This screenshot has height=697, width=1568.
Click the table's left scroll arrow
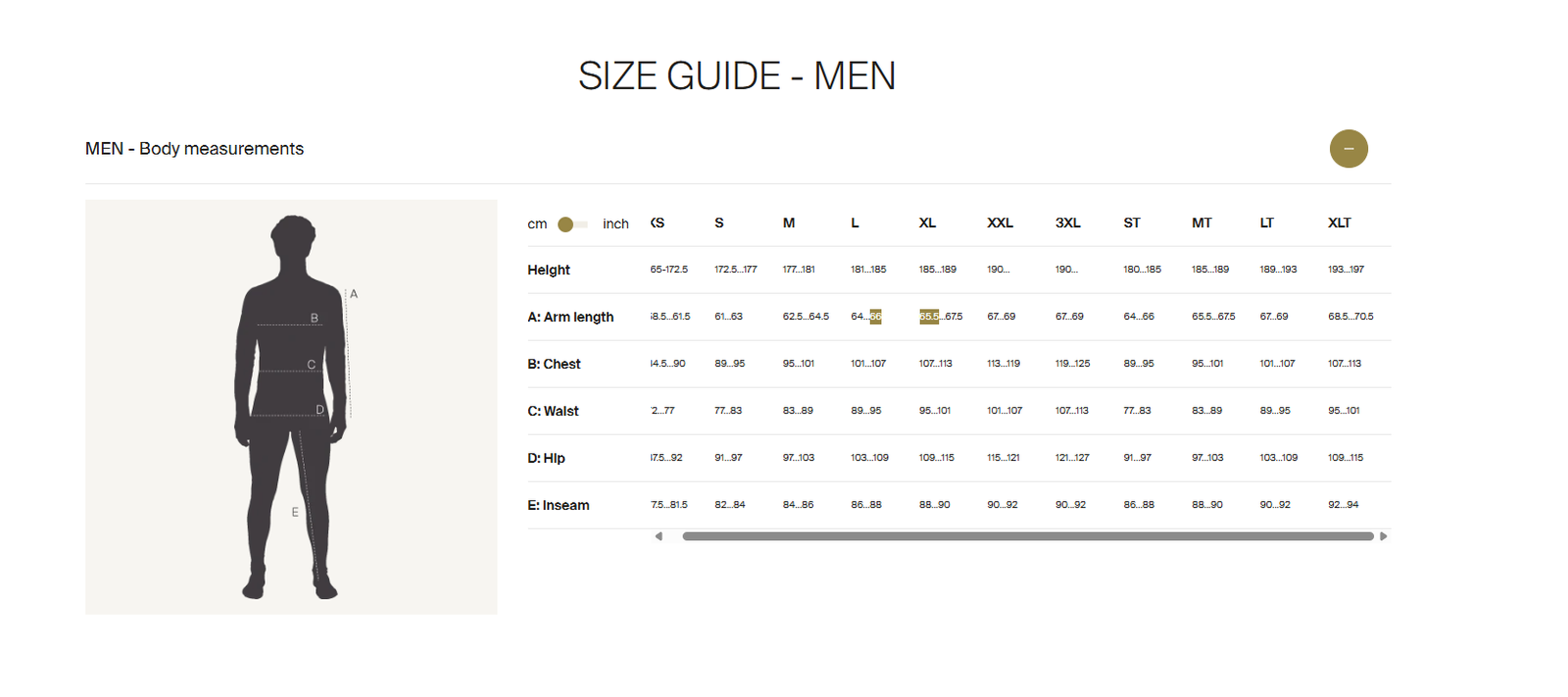click(x=659, y=536)
